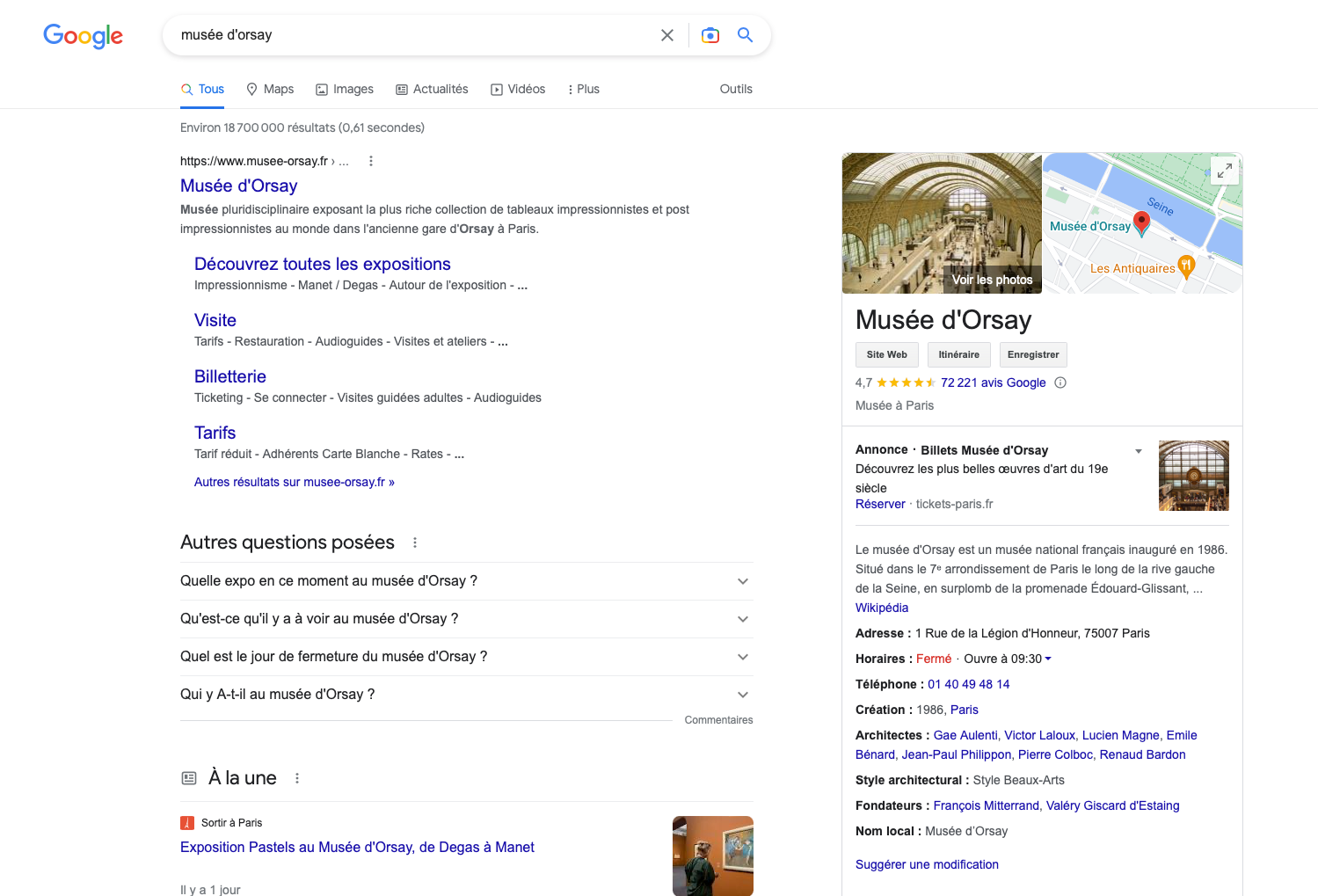This screenshot has width=1318, height=896.
Task: Click Les Antiquaires restaurant marker on map
Action: click(x=1186, y=266)
